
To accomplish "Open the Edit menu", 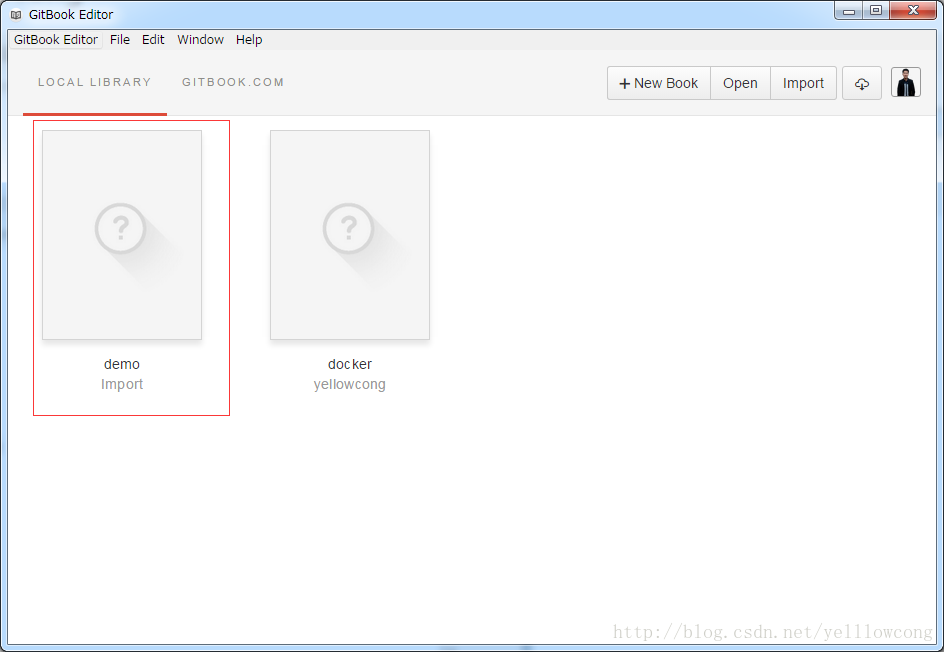I will [x=153, y=40].
